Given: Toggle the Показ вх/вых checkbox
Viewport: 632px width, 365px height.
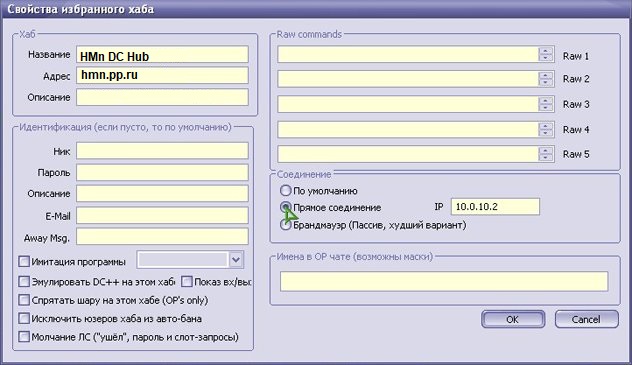Looking at the screenshot, I should (x=187, y=282).
